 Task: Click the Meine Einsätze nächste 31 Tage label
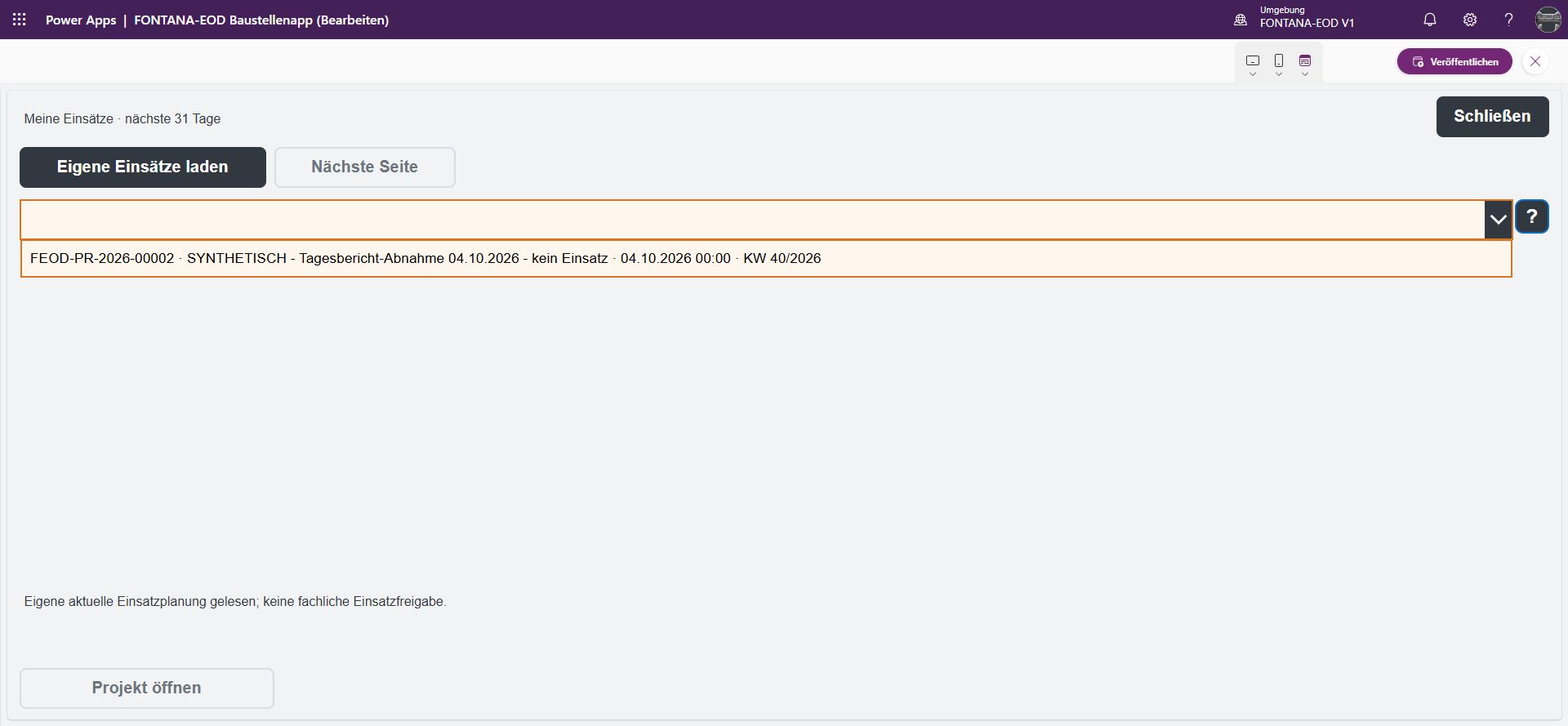[122, 119]
